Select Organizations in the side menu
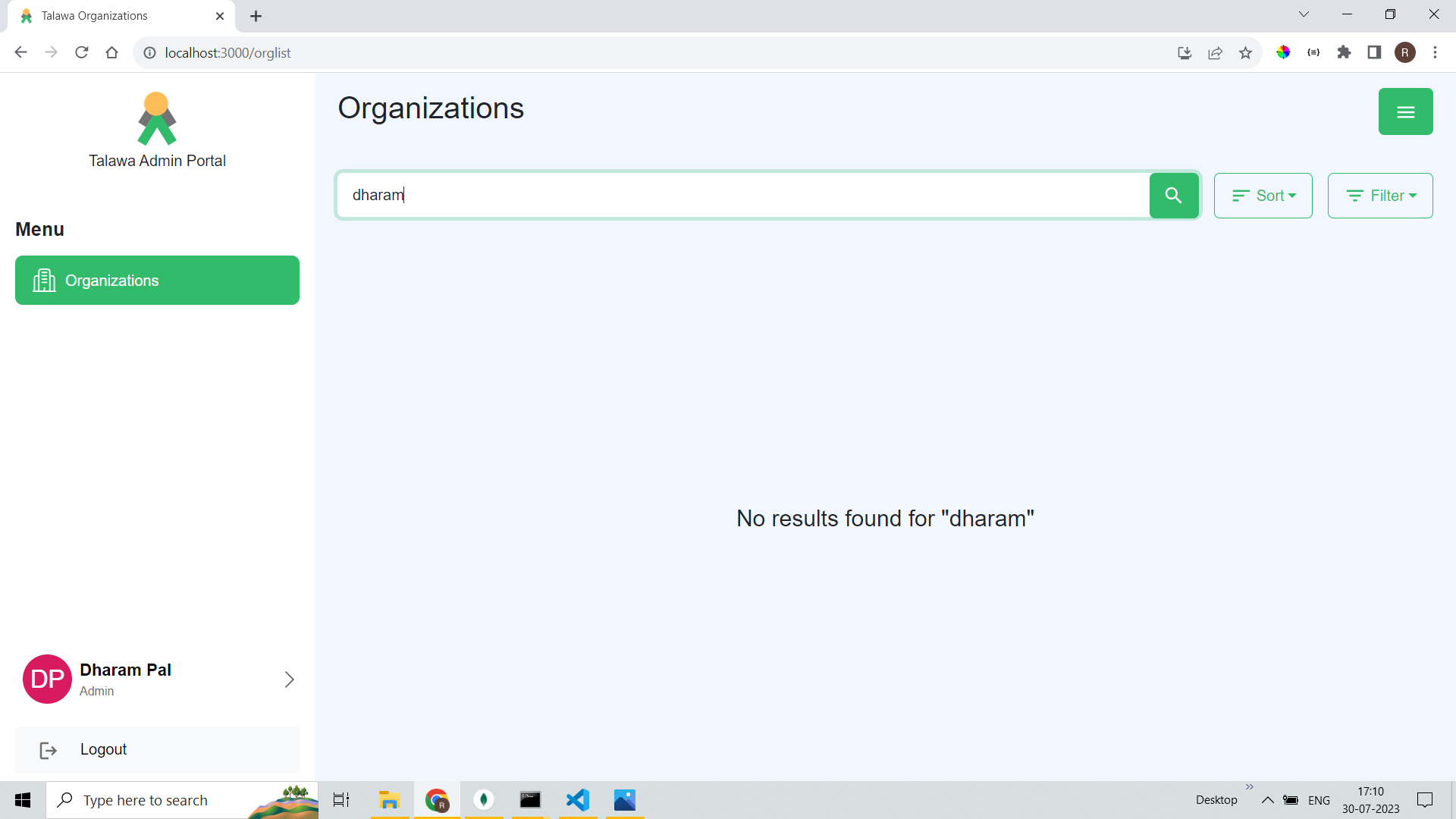1456x819 pixels. (157, 281)
